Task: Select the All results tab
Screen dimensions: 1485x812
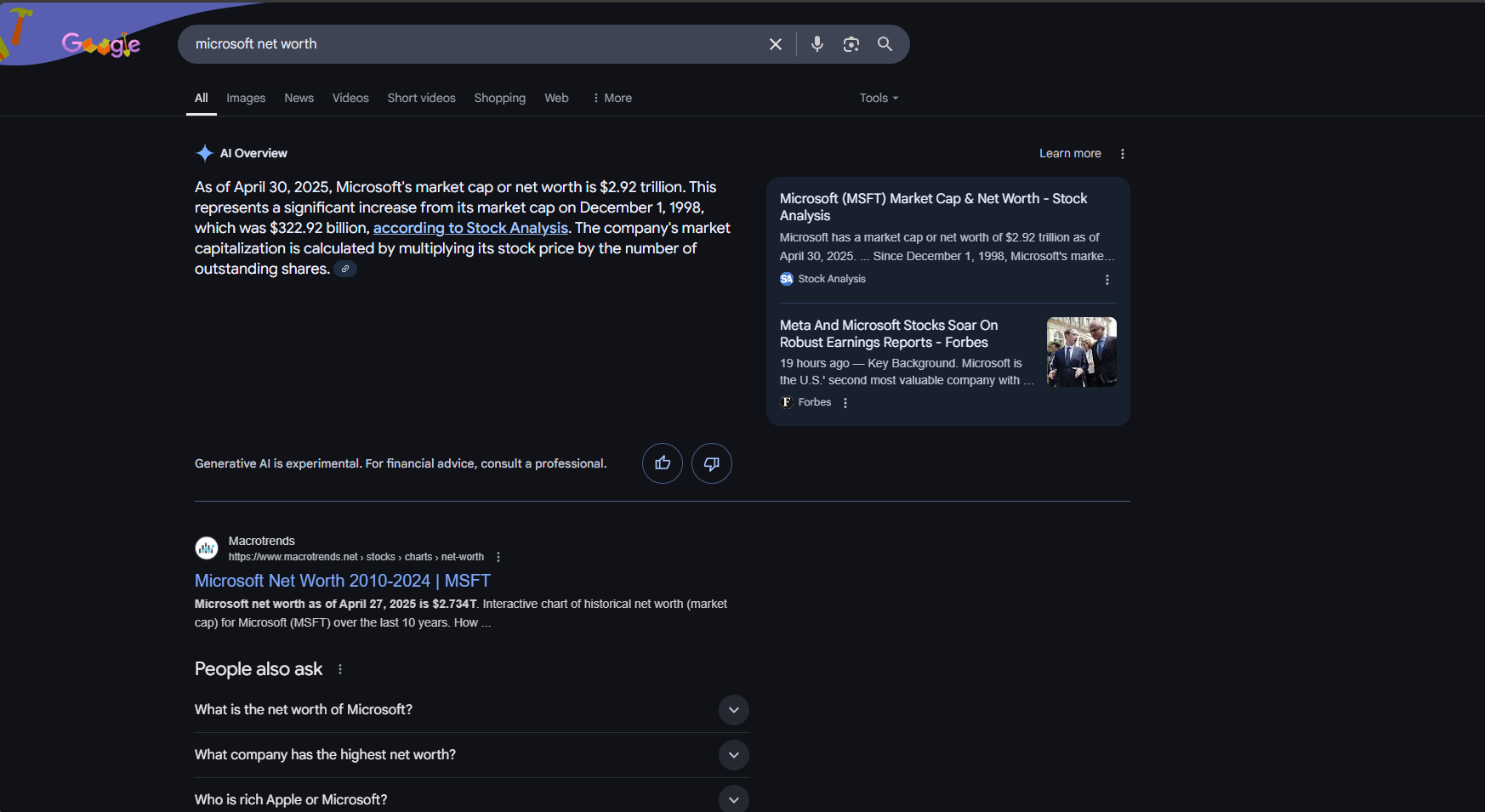Action: point(202,98)
